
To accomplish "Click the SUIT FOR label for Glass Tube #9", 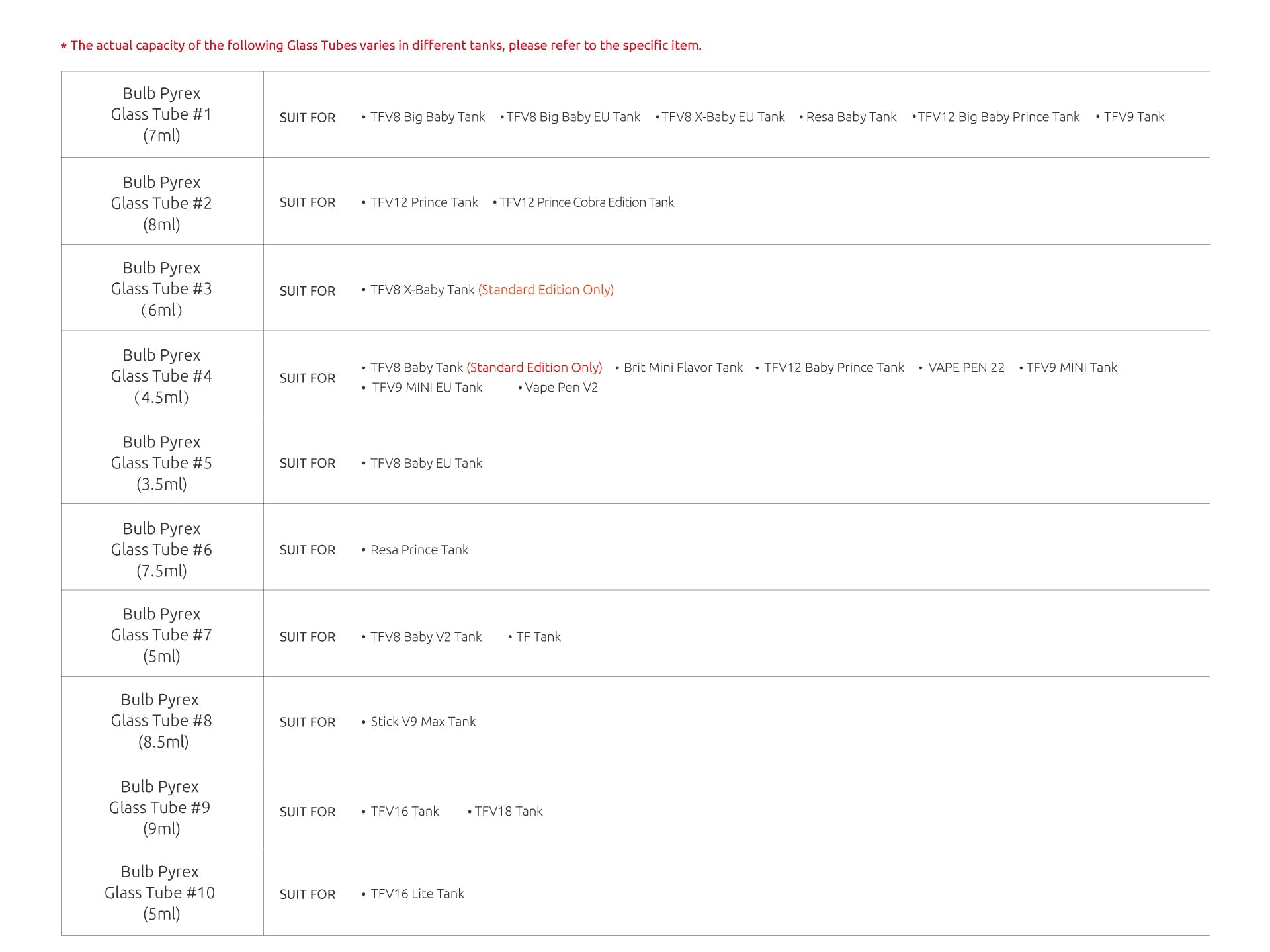I will click(308, 812).
